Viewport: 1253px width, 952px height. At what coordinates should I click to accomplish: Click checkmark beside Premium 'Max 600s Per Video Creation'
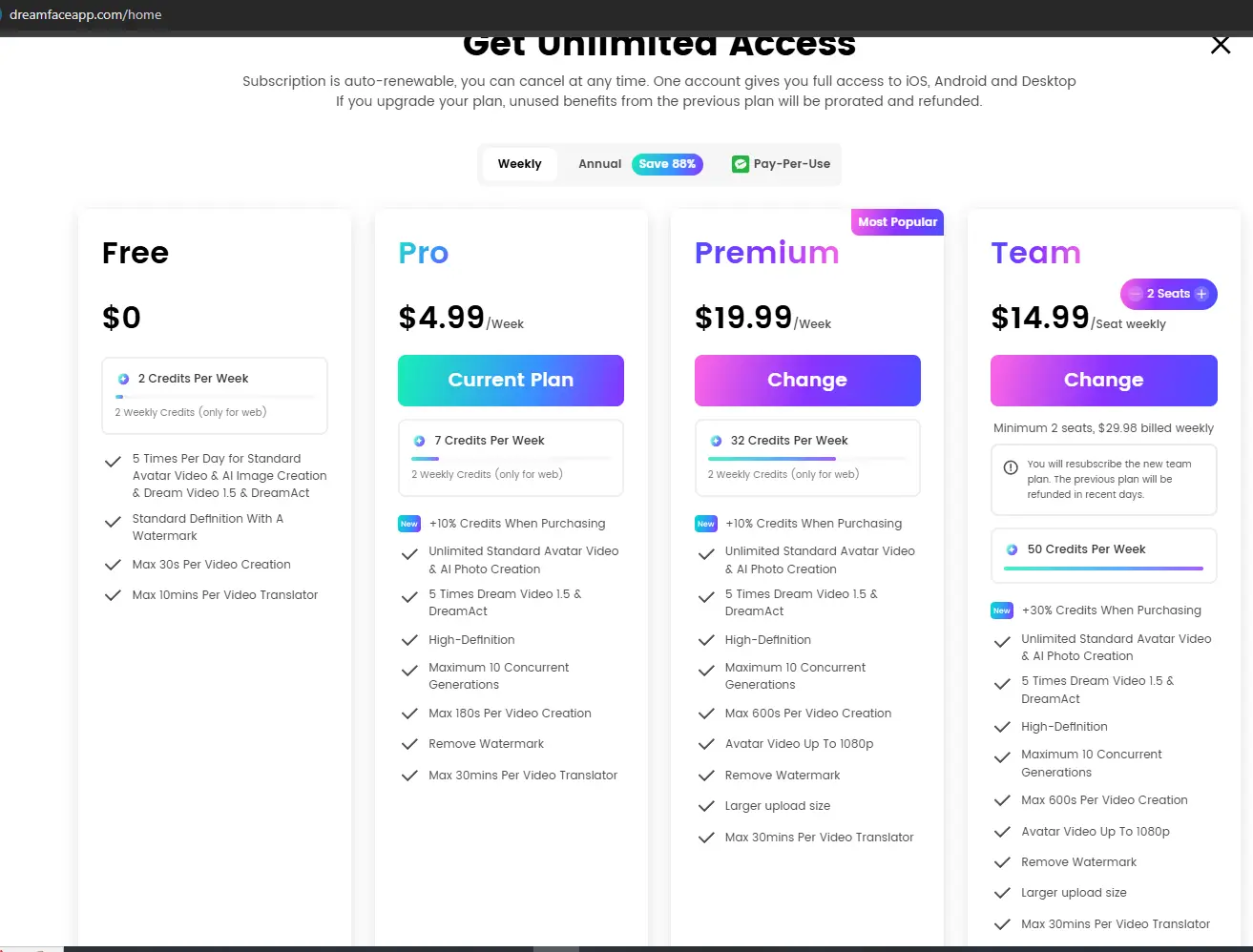[706, 714]
